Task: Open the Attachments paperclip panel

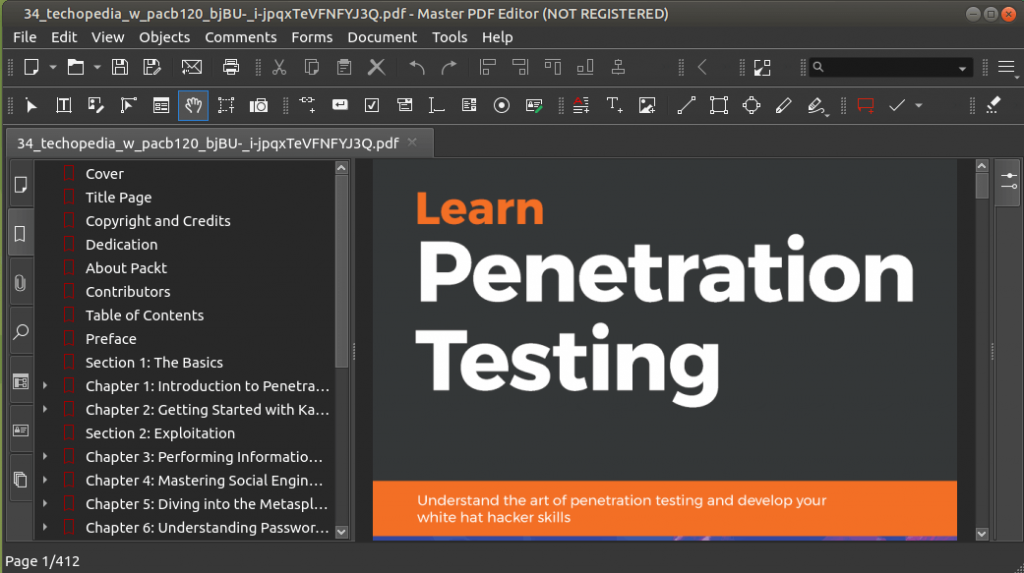Action: 20,283
